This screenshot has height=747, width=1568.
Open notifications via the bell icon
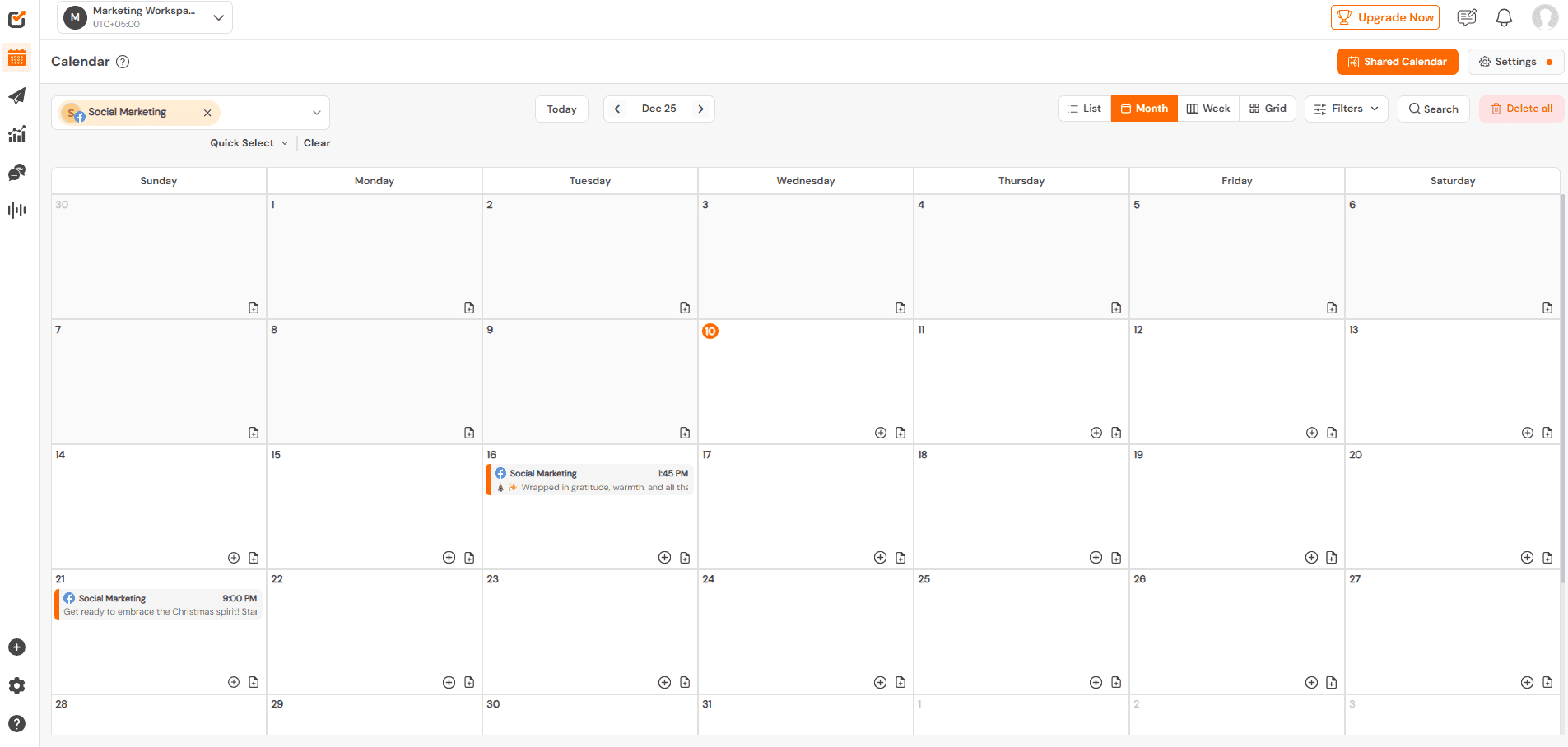point(1503,17)
